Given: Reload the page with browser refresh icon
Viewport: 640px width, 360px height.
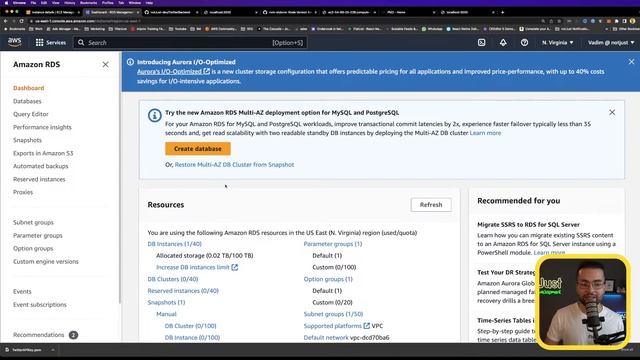Looking at the screenshot, I should tap(21, 21).
